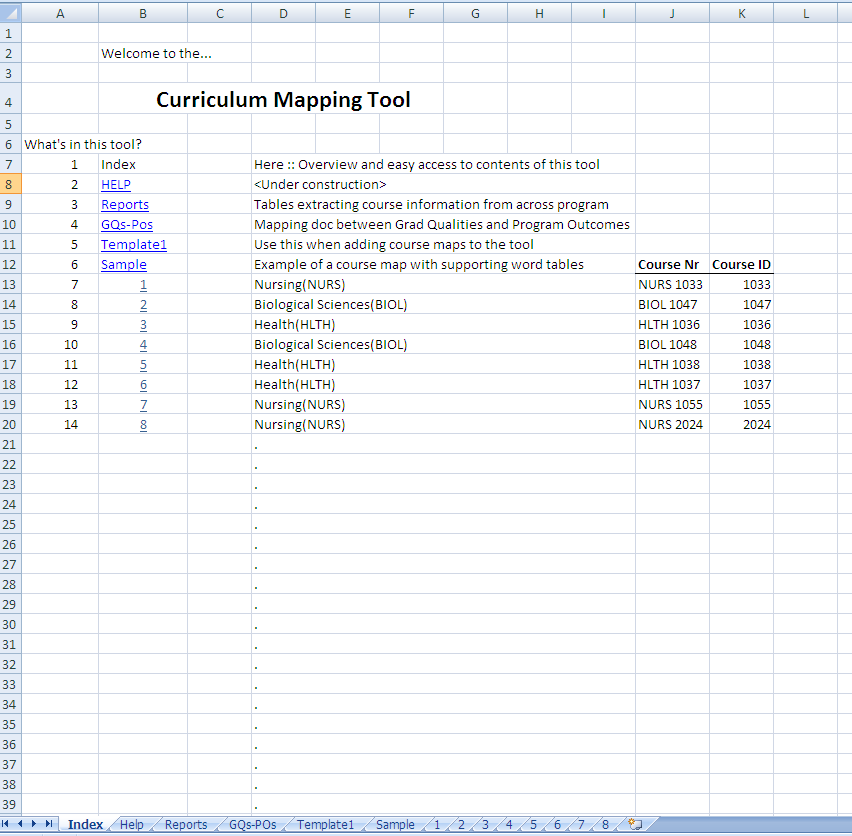Switch to the Reports sheet tab
Image resolution: width=852 pixels, height=836 pixels.
pos(186,825)
